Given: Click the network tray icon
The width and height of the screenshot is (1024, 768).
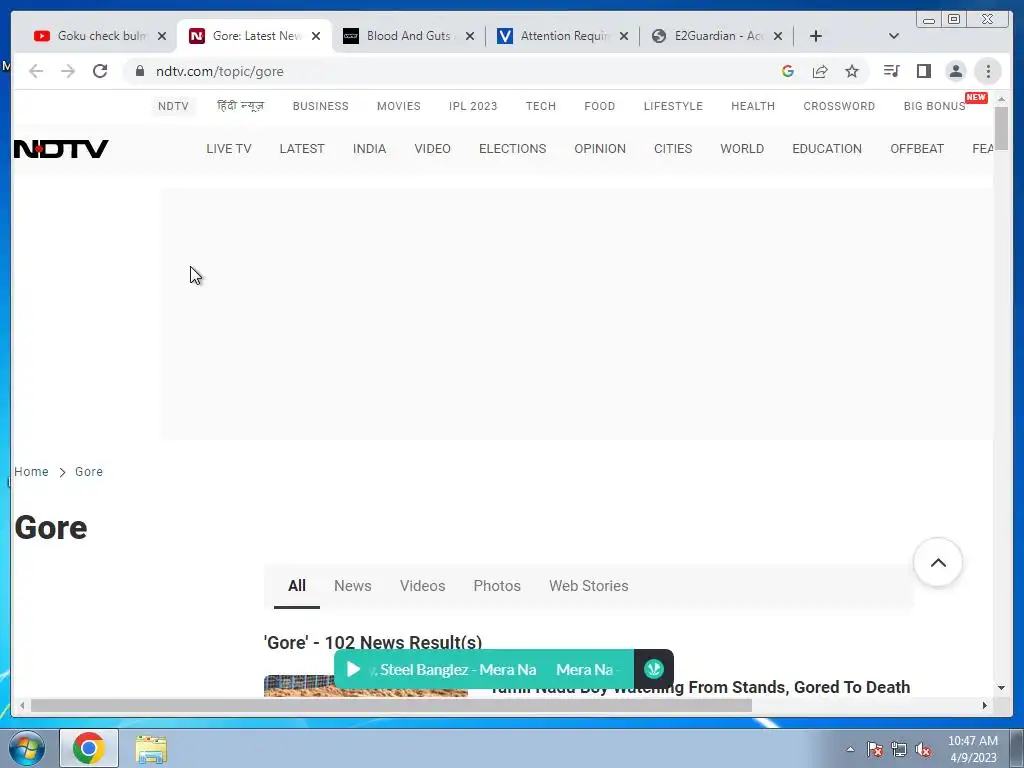Looking at the screenshot, I should point(899,749).
